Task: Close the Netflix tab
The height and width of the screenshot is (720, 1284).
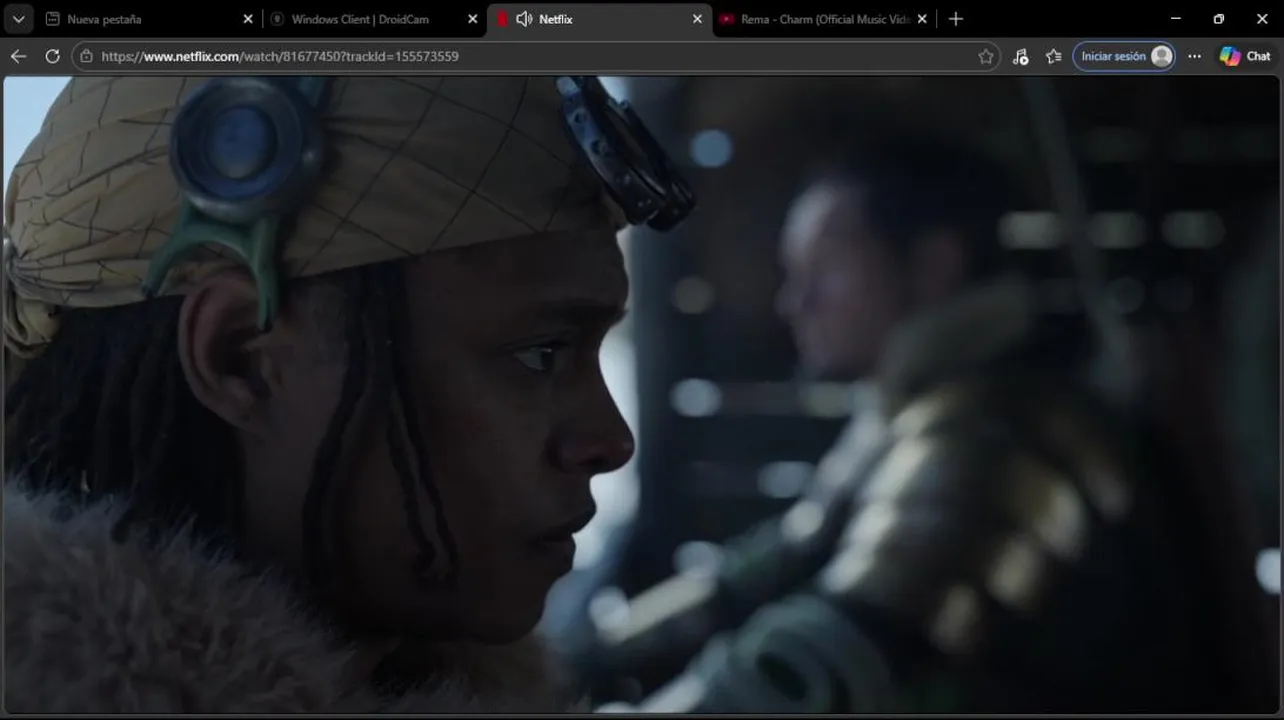Action: pos(697,19)
